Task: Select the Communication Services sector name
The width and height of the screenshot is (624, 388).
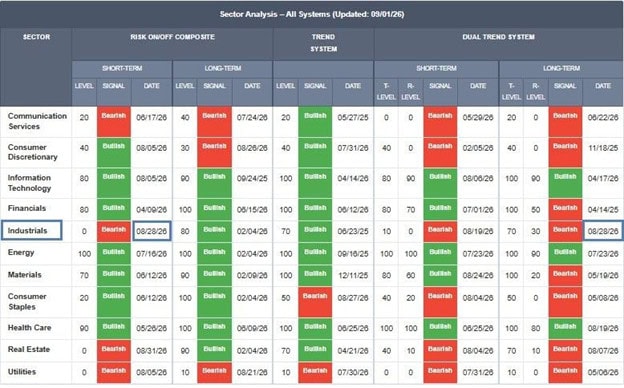Action: pyautogui.click(x=37, y=121)
